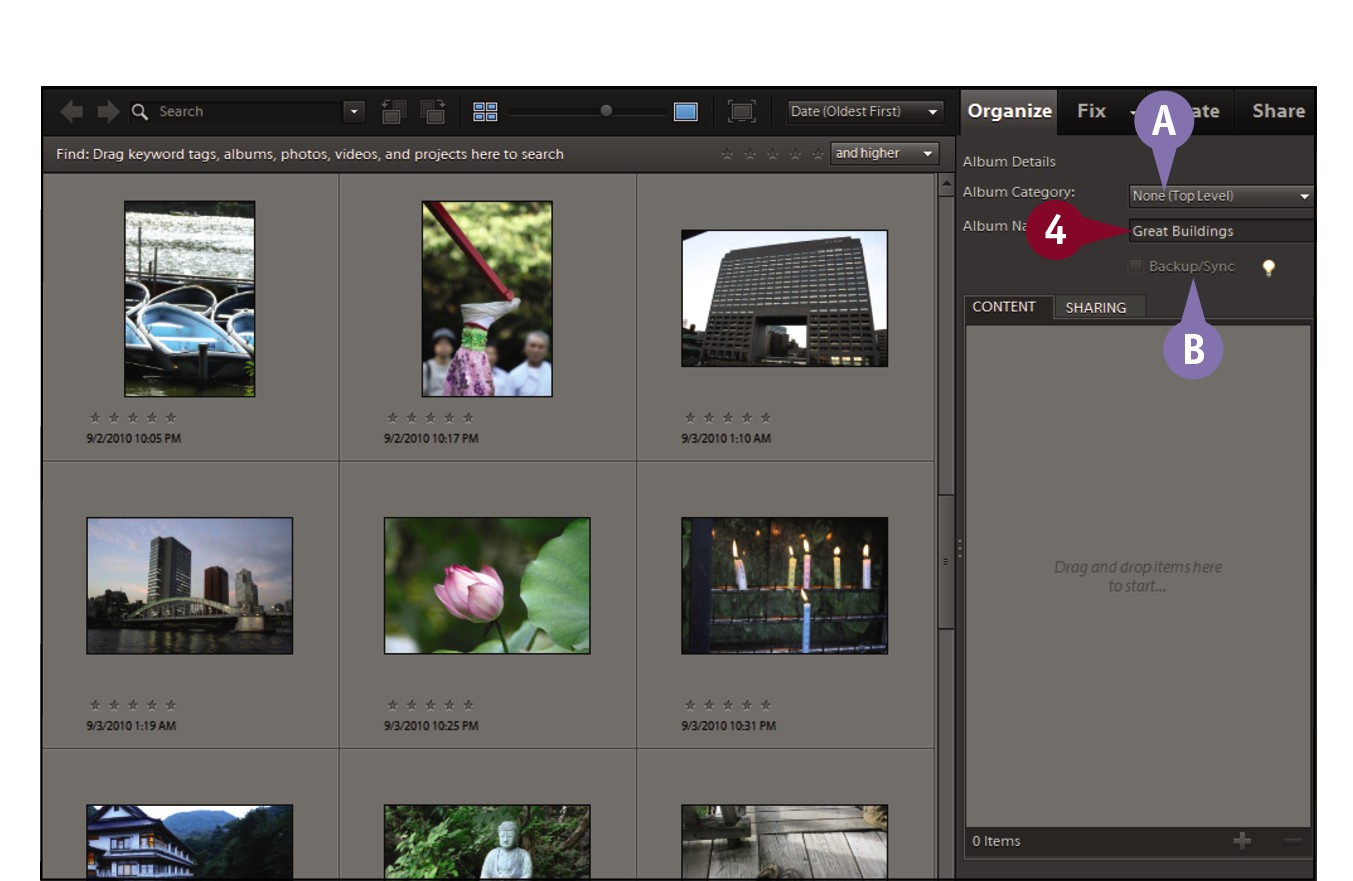Set first star in the rating filter
Screen dimensions: 1353x881
[727, 154]
